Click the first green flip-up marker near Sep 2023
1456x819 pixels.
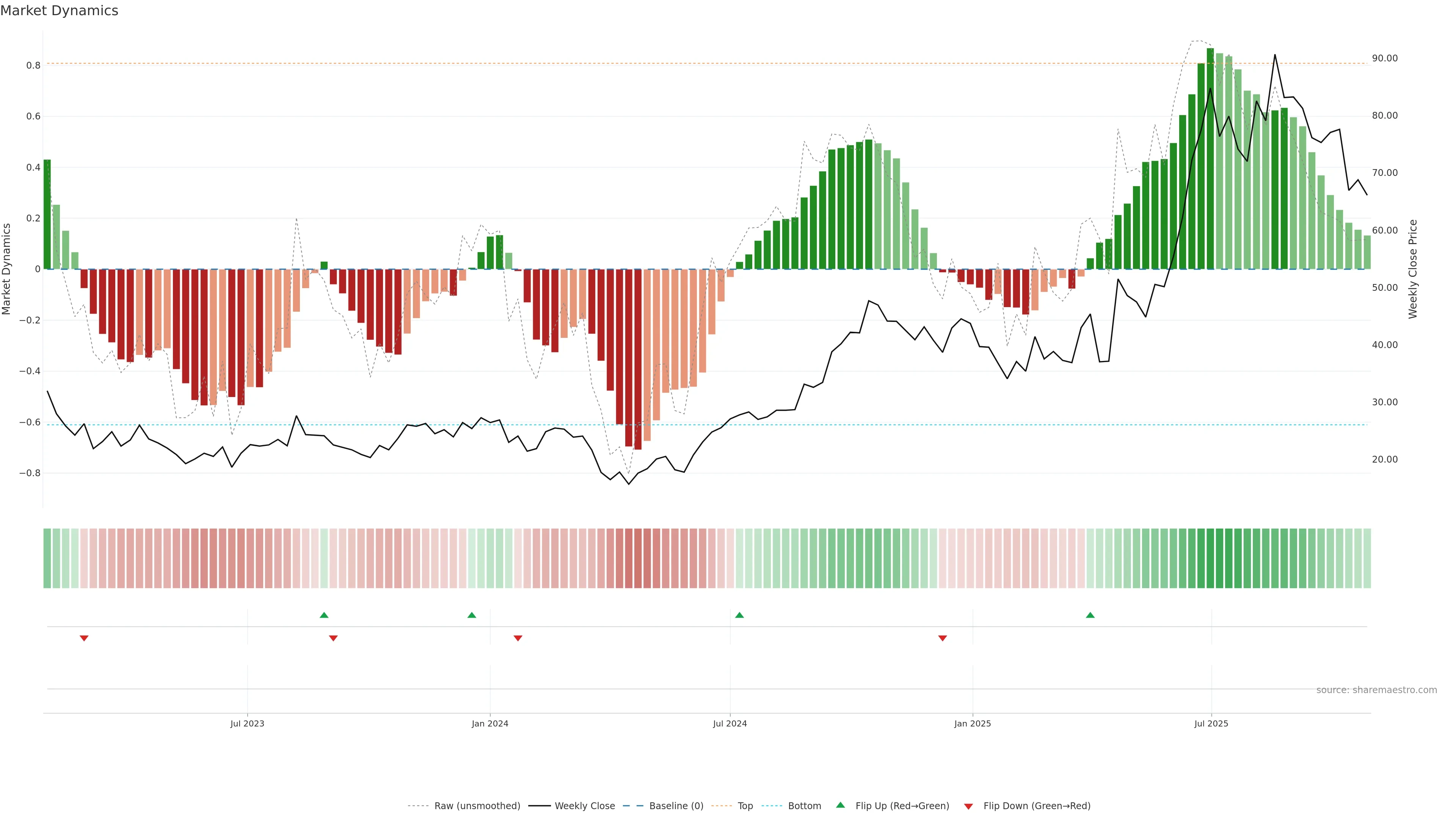pyautogui.click(x=324, y=615)
